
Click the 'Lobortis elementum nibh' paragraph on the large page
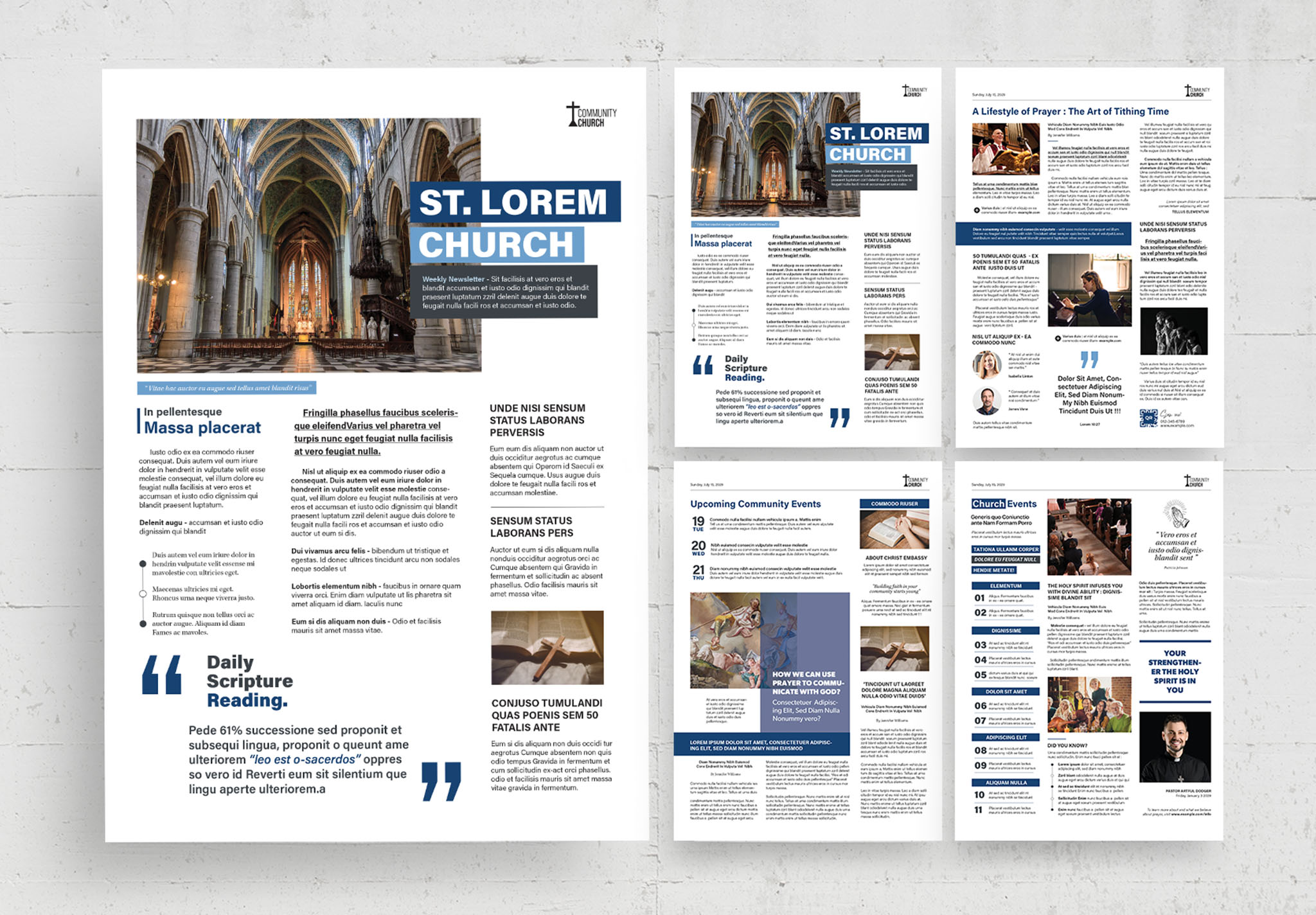376,595
